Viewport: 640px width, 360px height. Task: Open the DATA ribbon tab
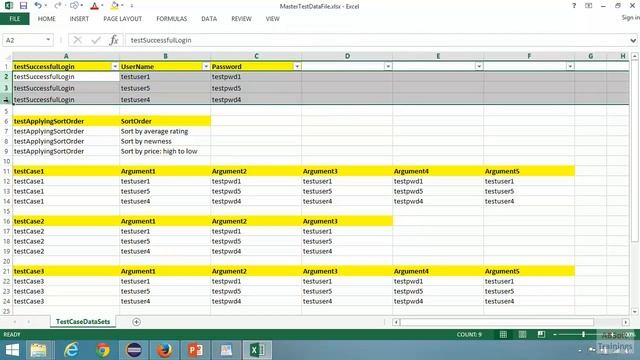[x=209, y=19]
